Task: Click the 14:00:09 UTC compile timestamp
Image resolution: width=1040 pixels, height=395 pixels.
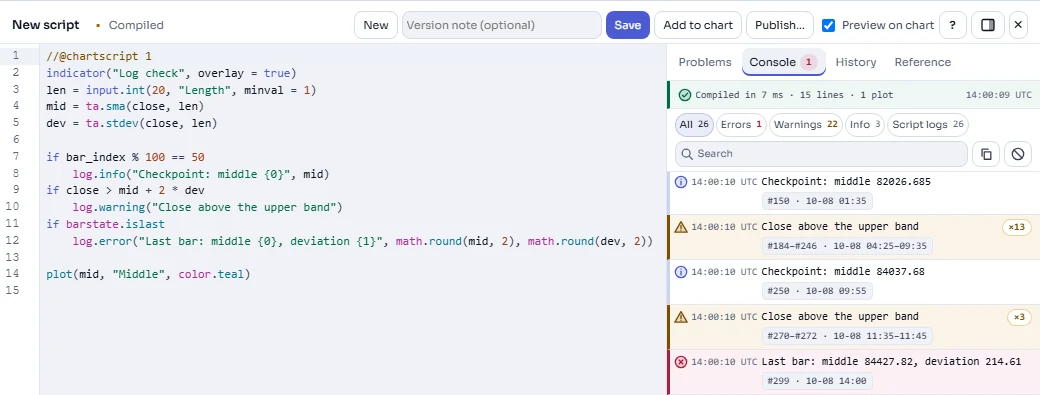Action: [998, 95]
